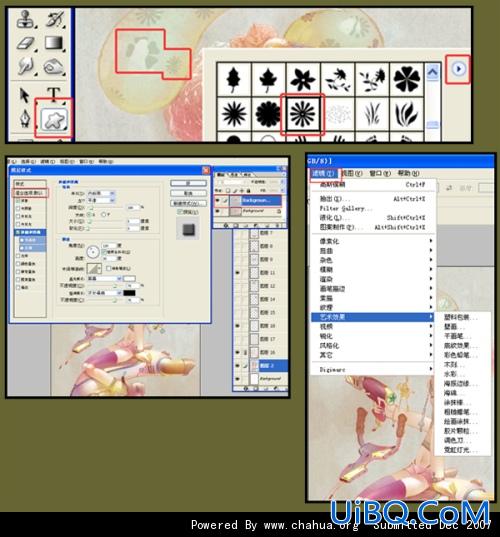Click Cancel in the Layer Style dialog
Image resolution: width=500 pixels, height=537 pixels.
tap(188, 193)
